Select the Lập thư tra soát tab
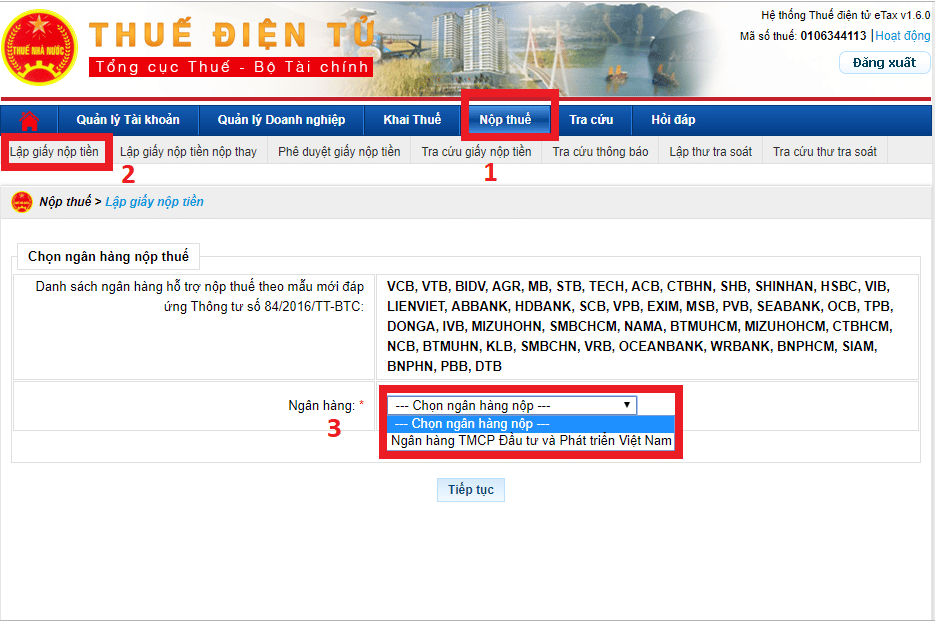 pos(710,152)
